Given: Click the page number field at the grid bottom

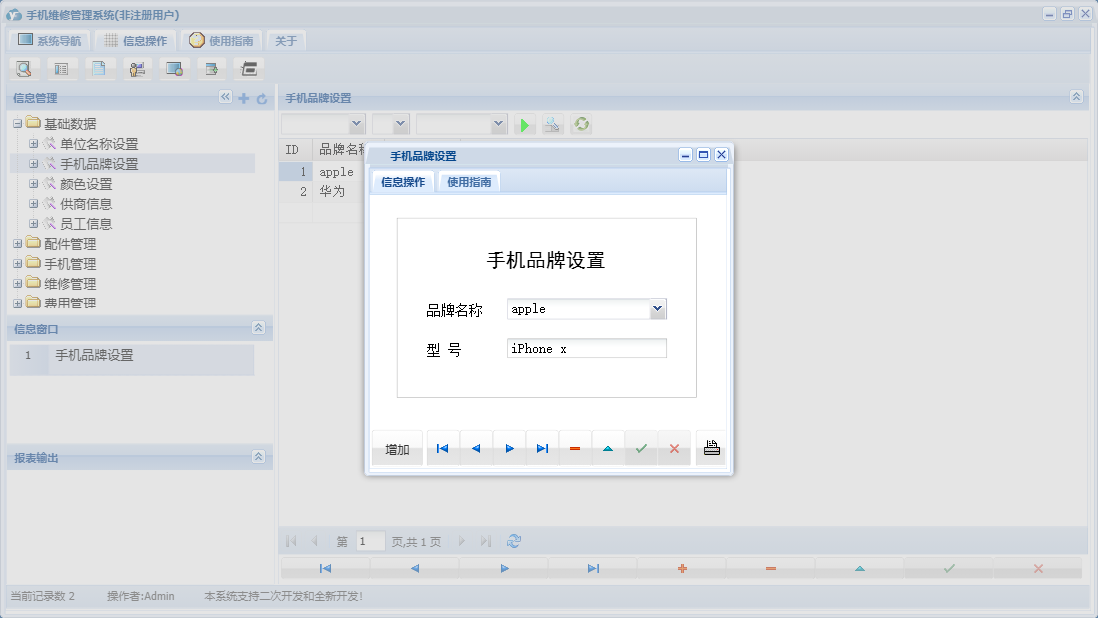Looking at the screenshot, I should 369,540.
